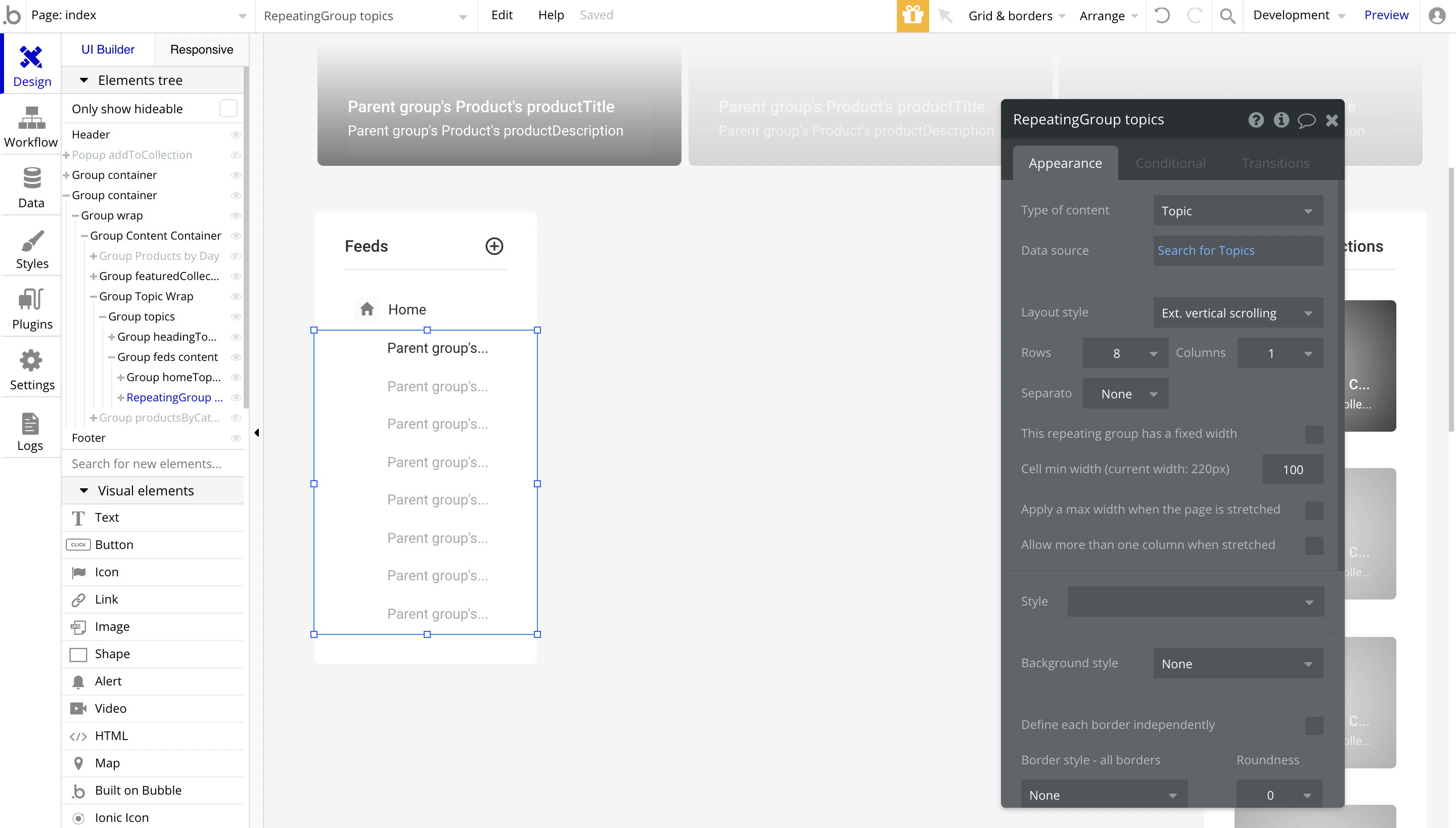The width and height of the screenshot is (1456, 828).
Task: Switch to the Responsive tab
Action: point(201,50)
